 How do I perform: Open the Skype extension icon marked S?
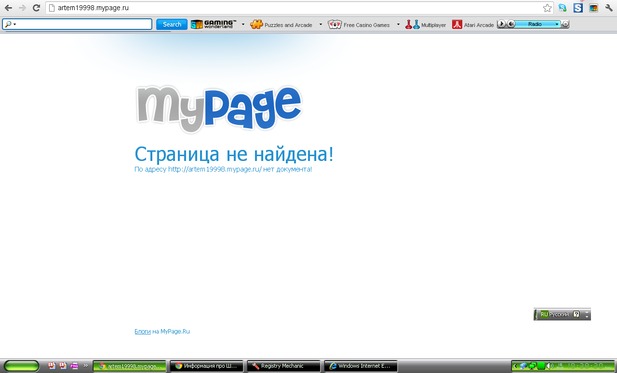click(578, 7)
